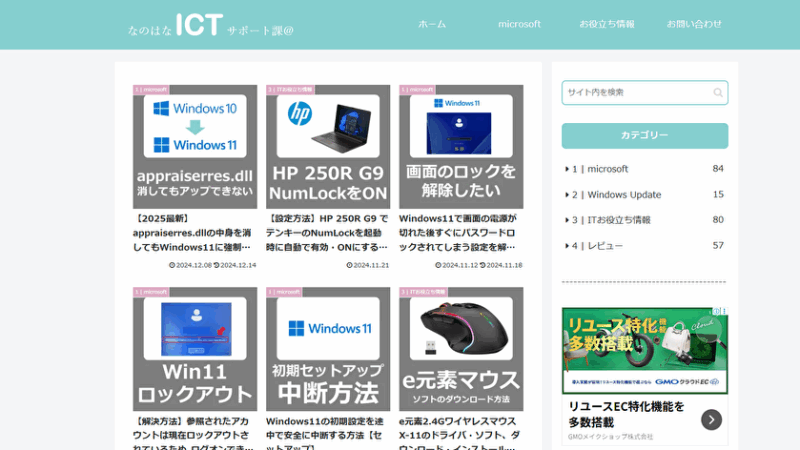Click the GMOメイクショップ株式会社 advertiser text
This screenshot has height=450, width=800.
(610, 437)
